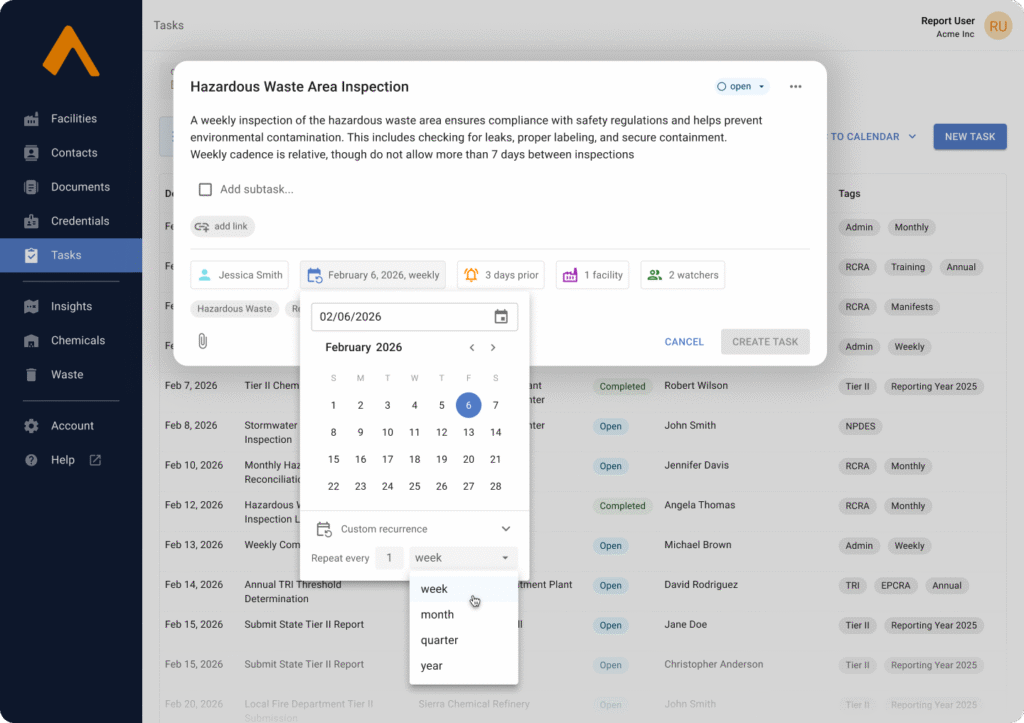Image resolution: width=1024 pixels, height=723 pixels.
Task: Click the Repeat every number field
Action: click(x=390, y=558)
